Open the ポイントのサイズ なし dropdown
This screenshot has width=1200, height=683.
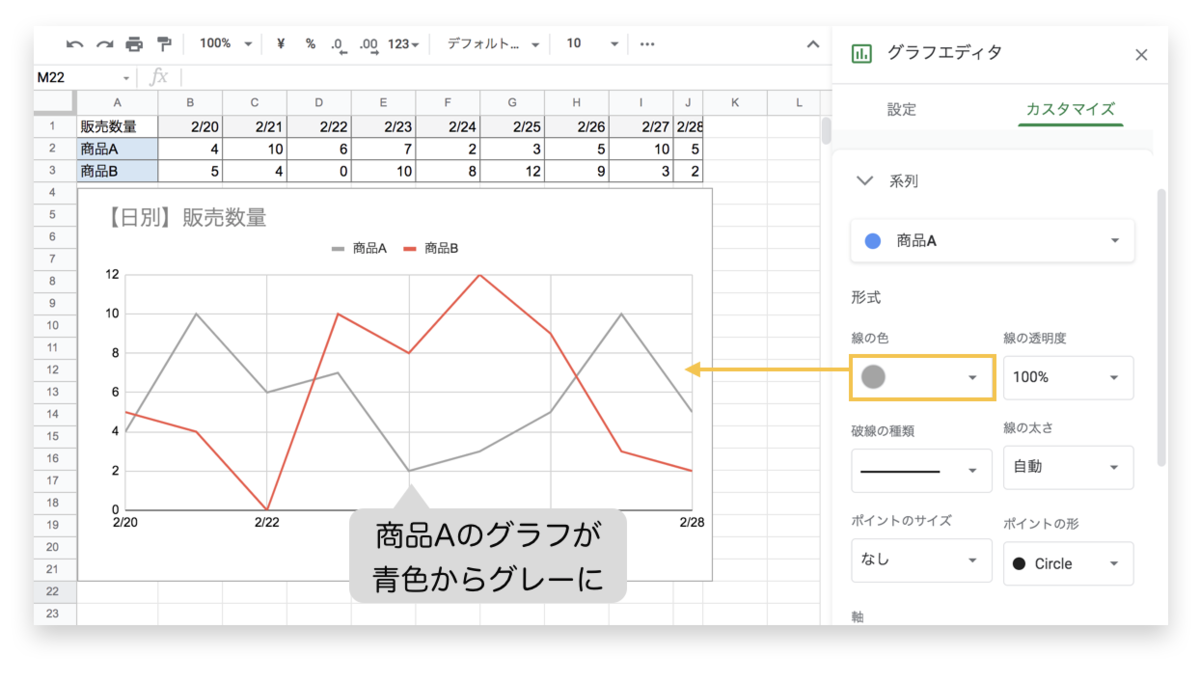click(921, 561)
